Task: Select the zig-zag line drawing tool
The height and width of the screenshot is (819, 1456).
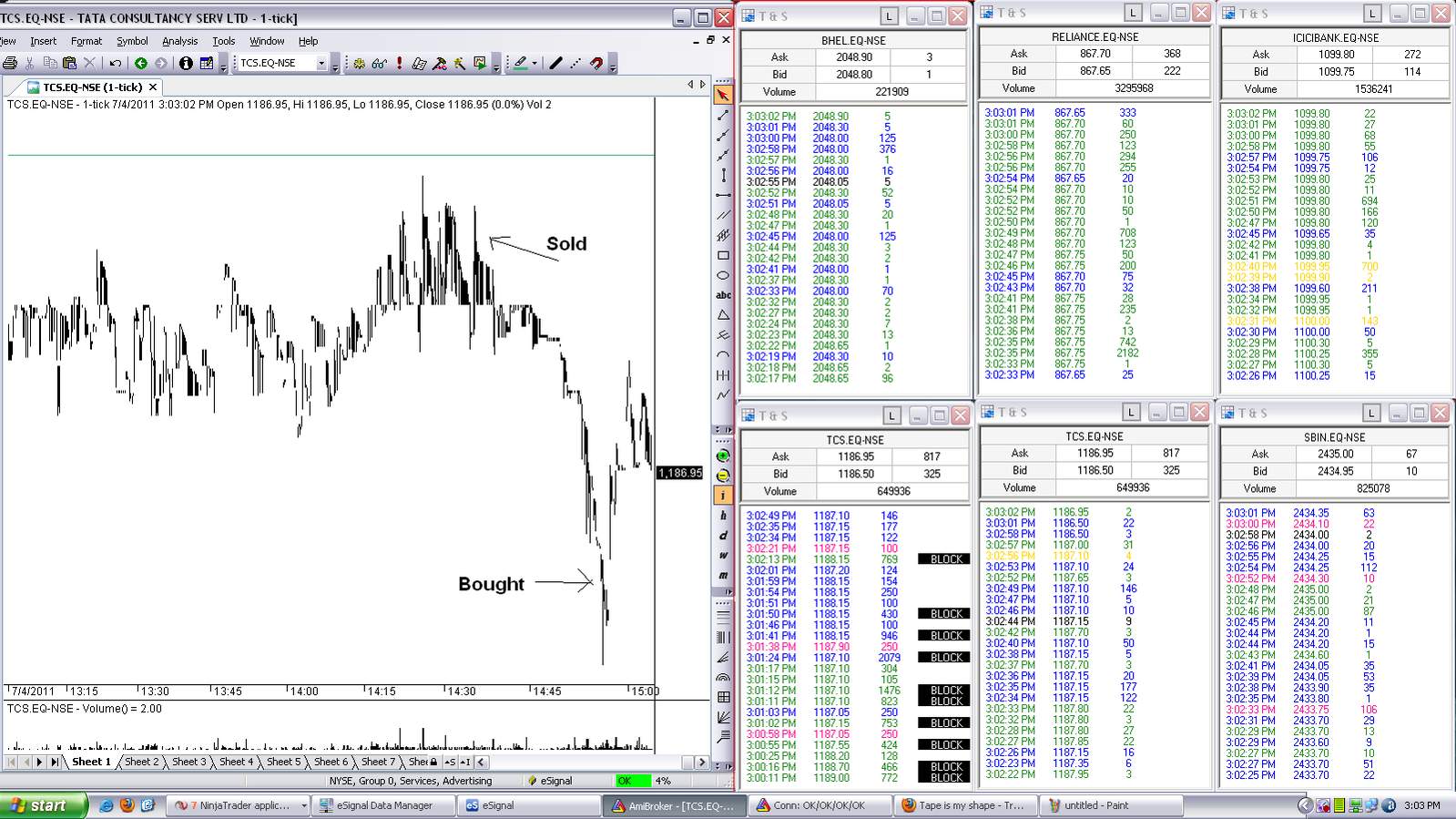Action: (x=723, y=394)
